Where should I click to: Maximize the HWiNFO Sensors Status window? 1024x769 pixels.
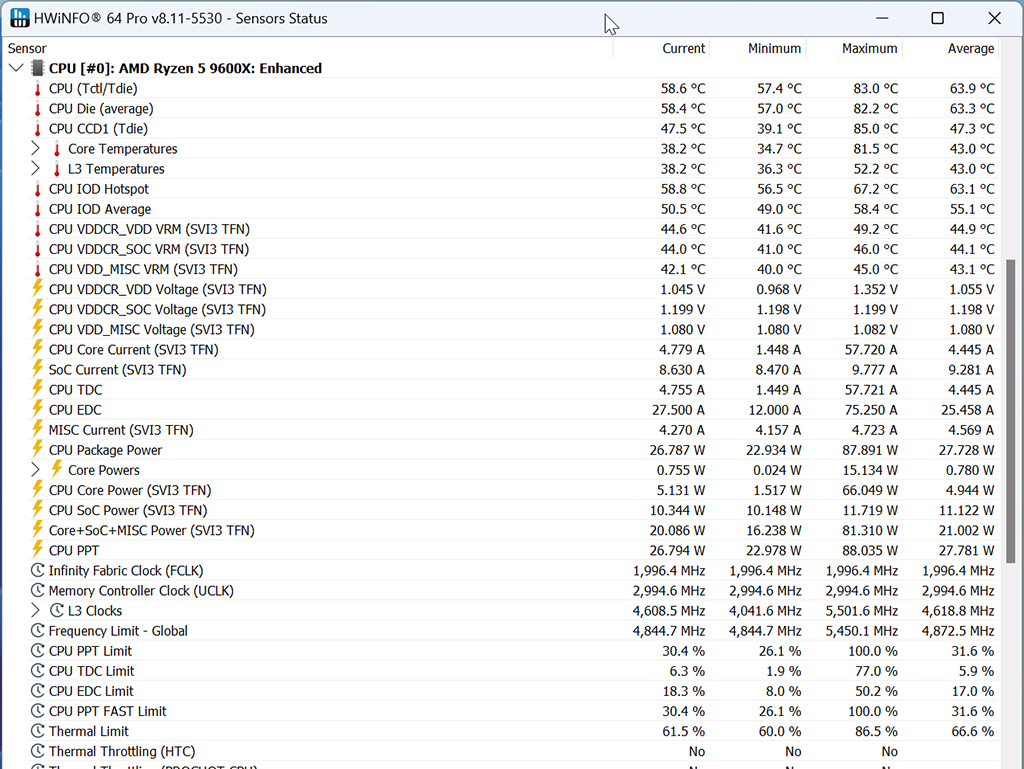pyautogui.click(x=937, y=18)
